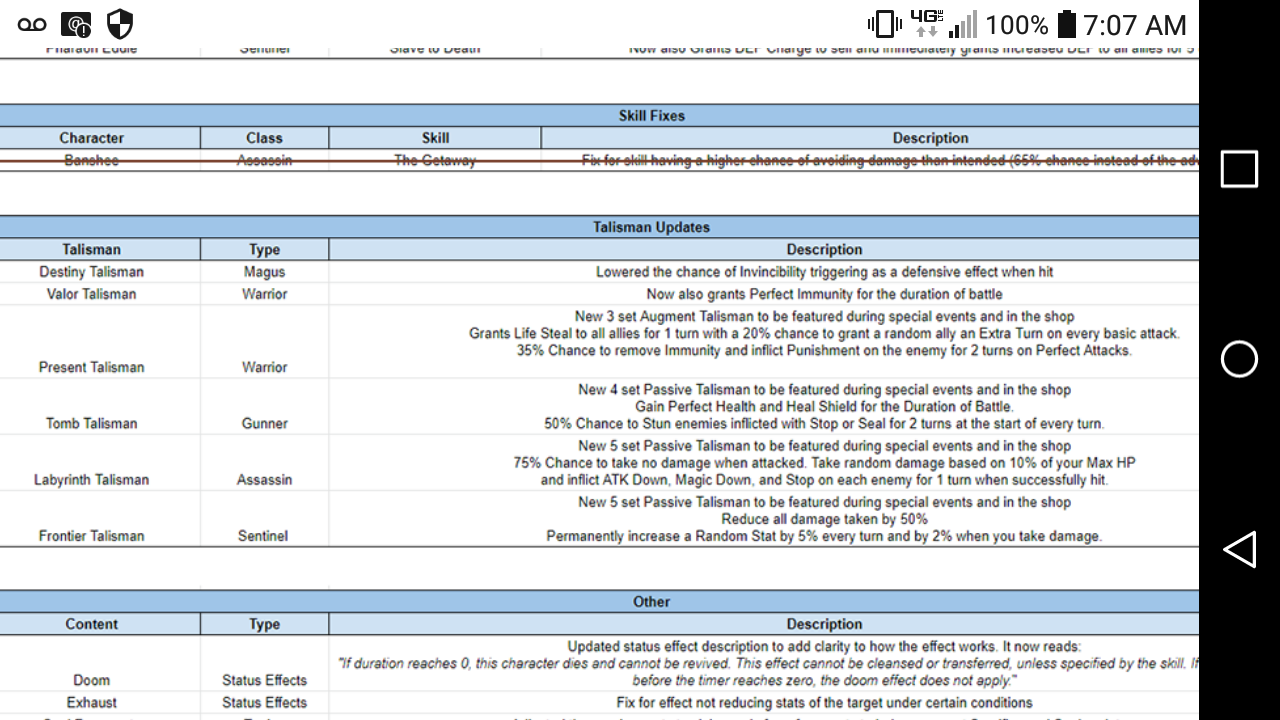Viewport: 1280px width, 720px height.
Task: Tap the battery icon in status bar
Action: pyautogui.click(x=1066, y=24)
